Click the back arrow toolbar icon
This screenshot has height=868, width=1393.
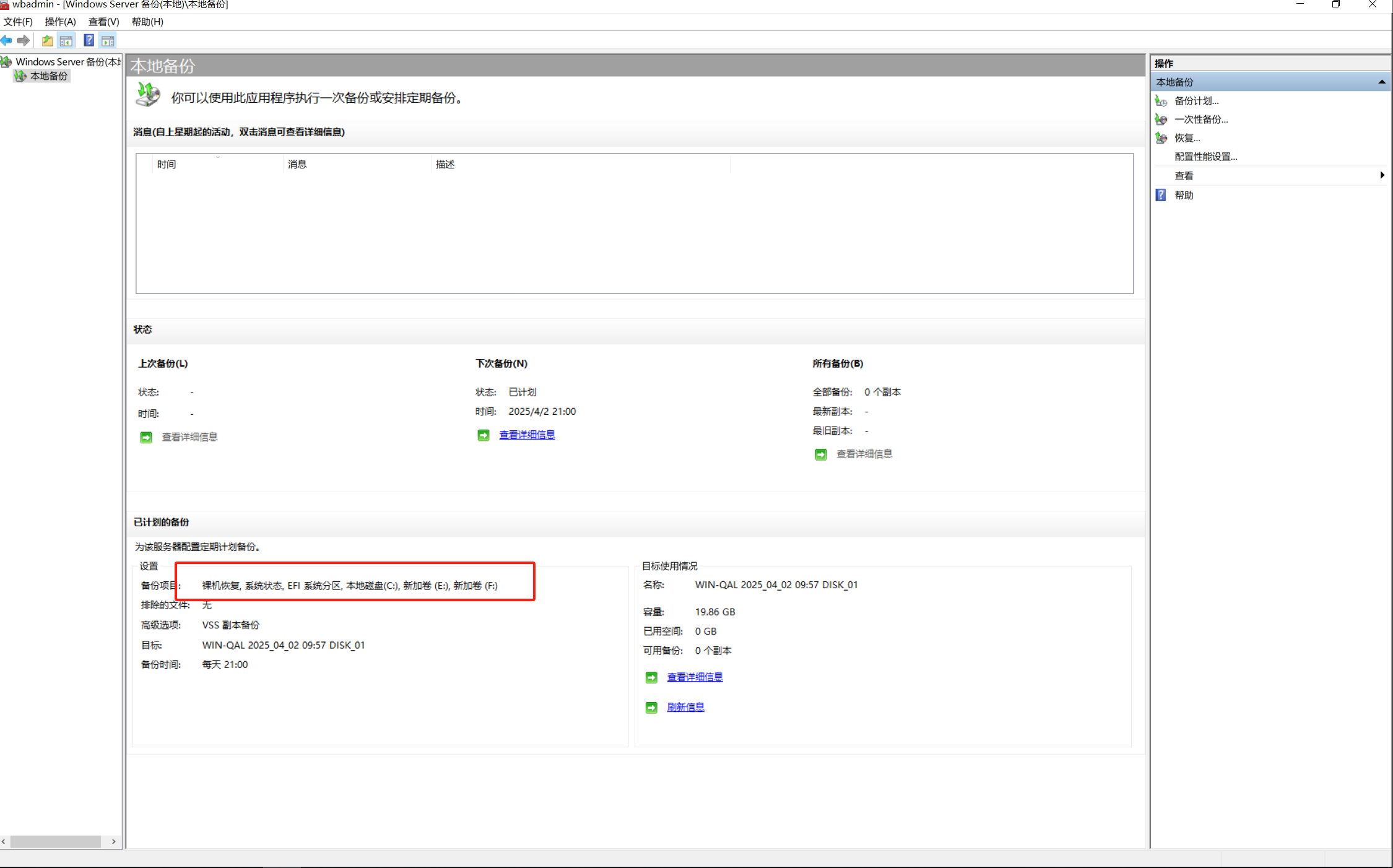click(7, 41)
